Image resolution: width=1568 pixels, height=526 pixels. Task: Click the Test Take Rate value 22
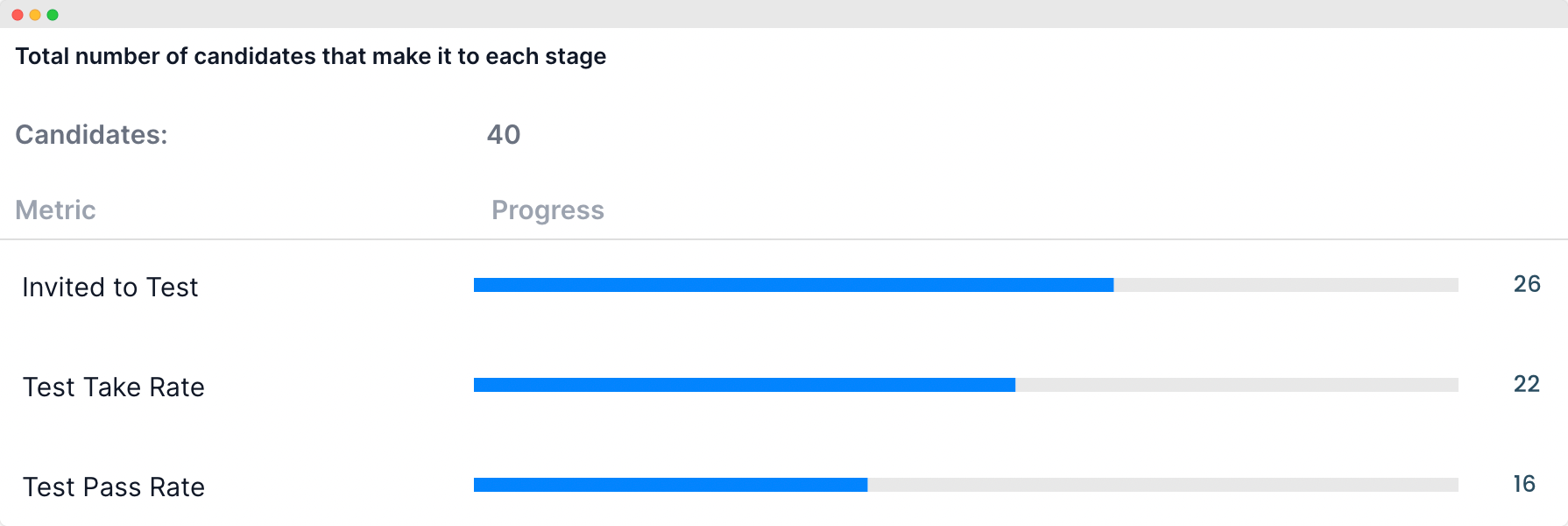click(x=1527, y=384)
